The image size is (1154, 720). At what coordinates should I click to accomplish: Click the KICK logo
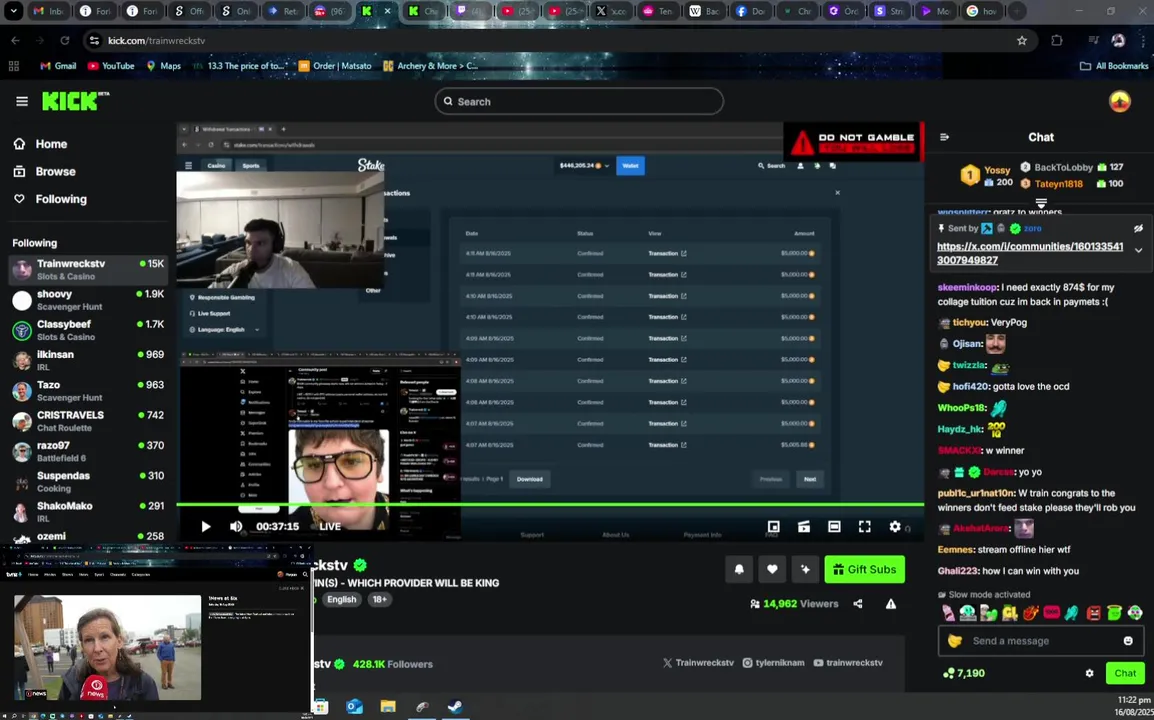click(x=75, y=101)
